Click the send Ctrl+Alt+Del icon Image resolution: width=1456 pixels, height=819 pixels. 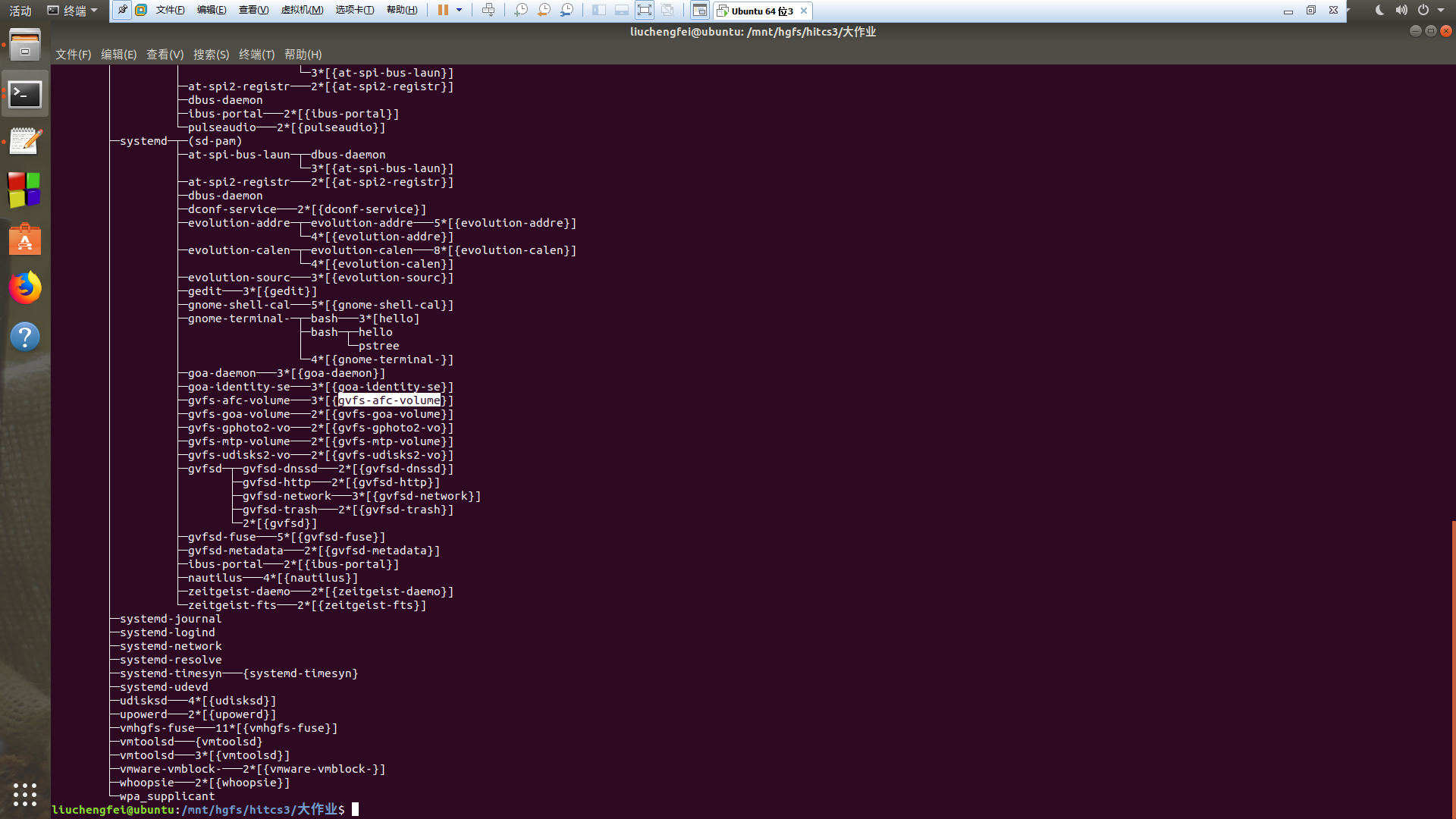click(488, 10)
